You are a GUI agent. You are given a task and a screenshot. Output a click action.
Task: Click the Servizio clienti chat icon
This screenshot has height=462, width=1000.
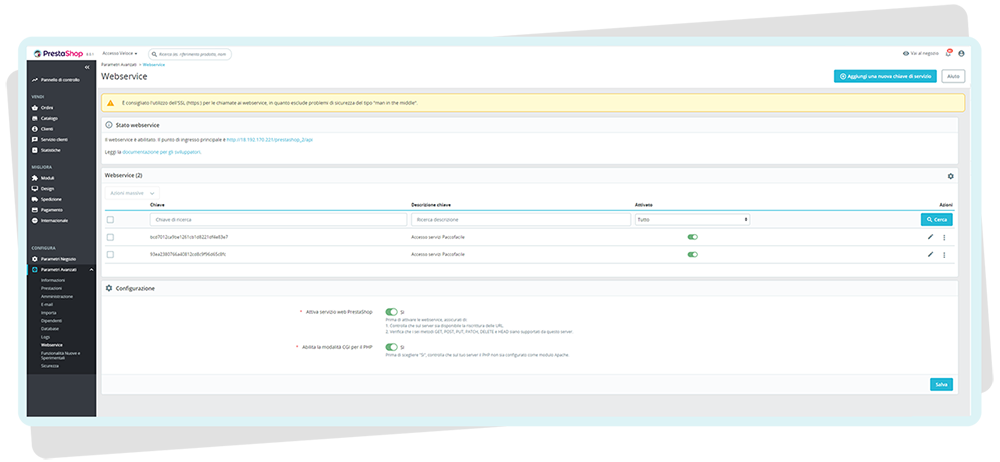point(35,139)
